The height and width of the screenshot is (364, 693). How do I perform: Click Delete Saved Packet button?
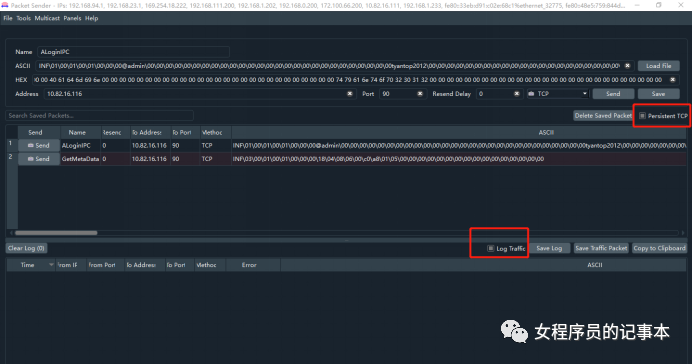[x=603, y=116]
